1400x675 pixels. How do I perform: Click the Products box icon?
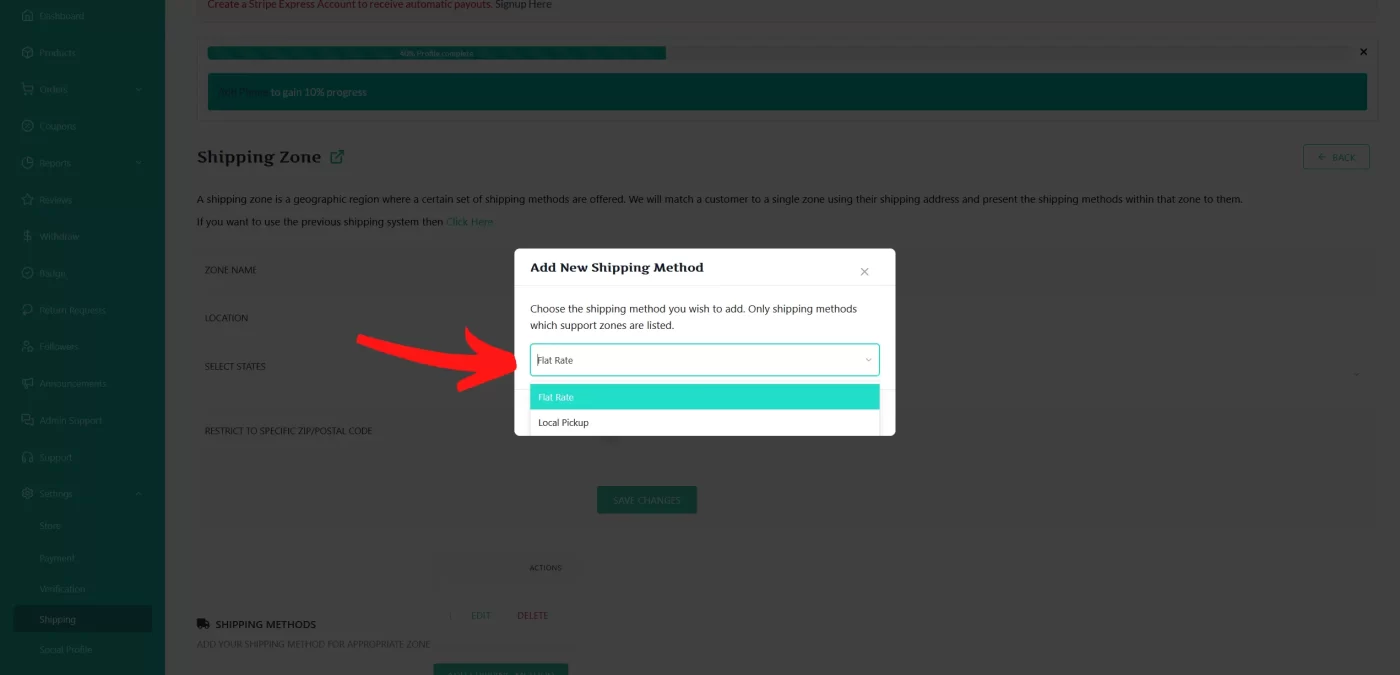click(x=27, y=53)
